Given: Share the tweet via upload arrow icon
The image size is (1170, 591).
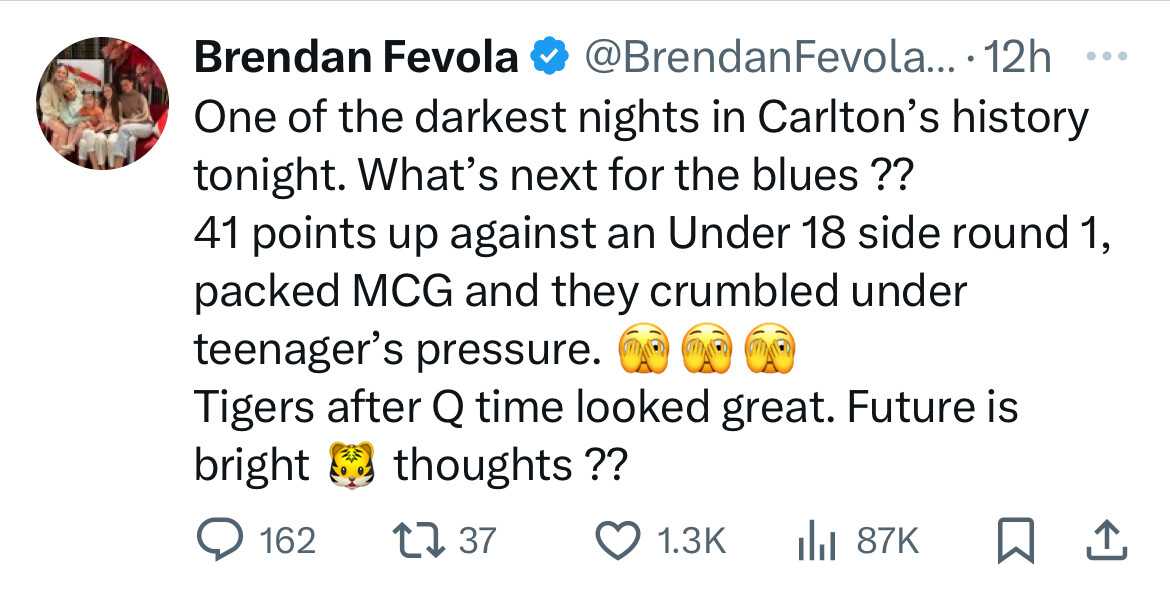Looking at the screenshot, I should pos(1106,540).
